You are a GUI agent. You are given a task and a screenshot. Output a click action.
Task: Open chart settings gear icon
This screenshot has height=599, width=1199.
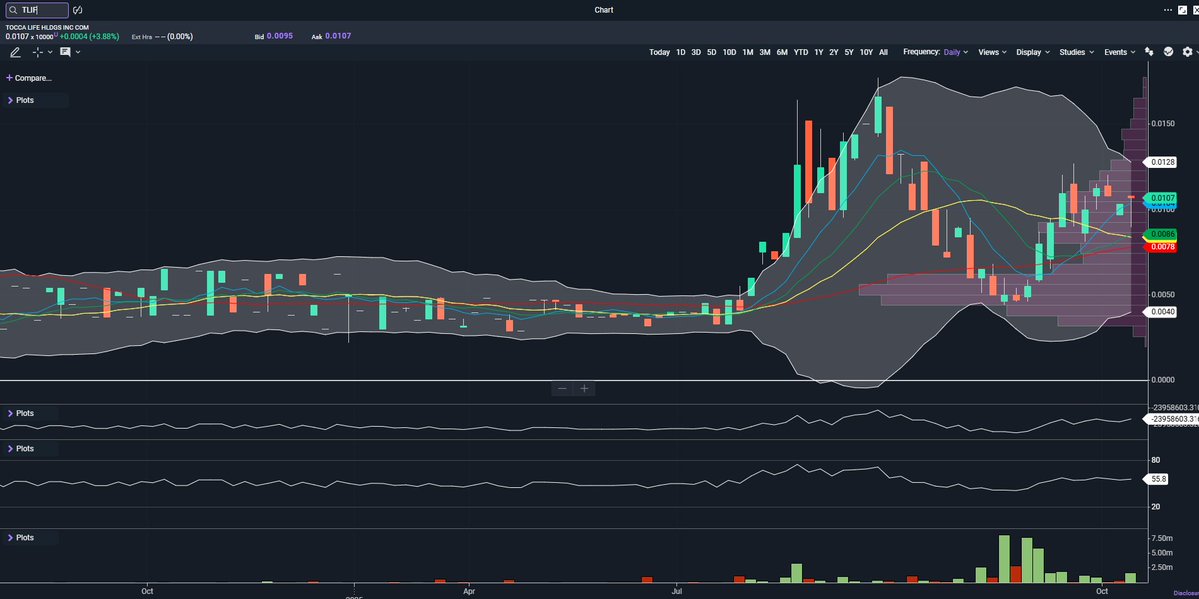click(x=1187, y=52)
